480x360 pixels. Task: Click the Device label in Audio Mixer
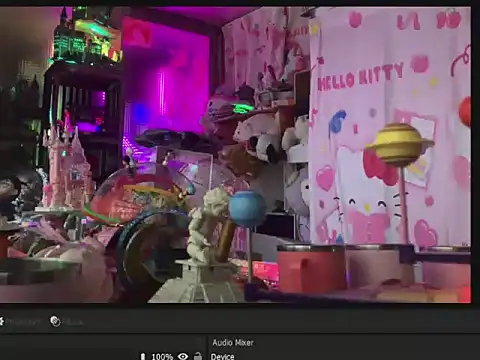click(223, 357)
